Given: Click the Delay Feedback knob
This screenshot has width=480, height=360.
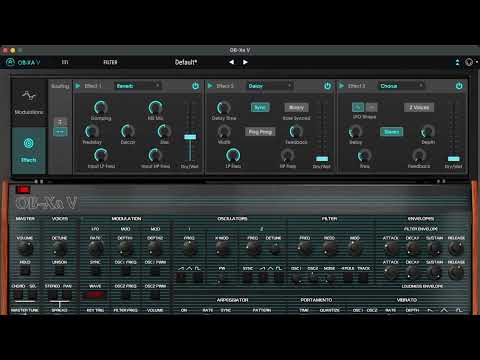Looking at the screenshot, I should 296,131.
